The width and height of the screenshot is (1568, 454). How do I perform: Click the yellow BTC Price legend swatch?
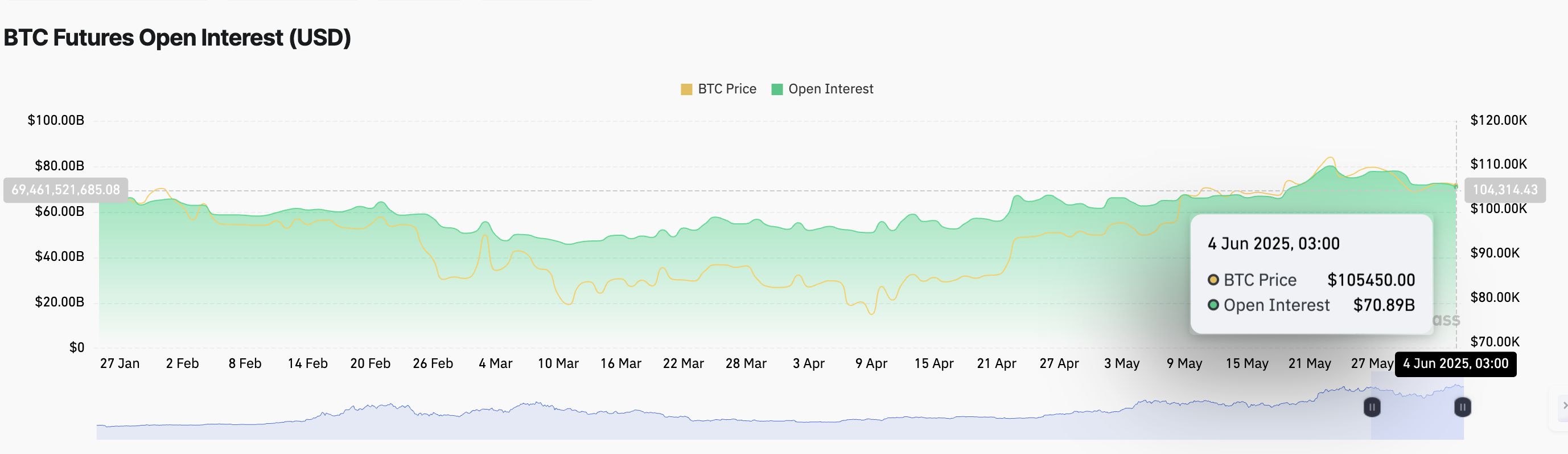pos(686,89)
